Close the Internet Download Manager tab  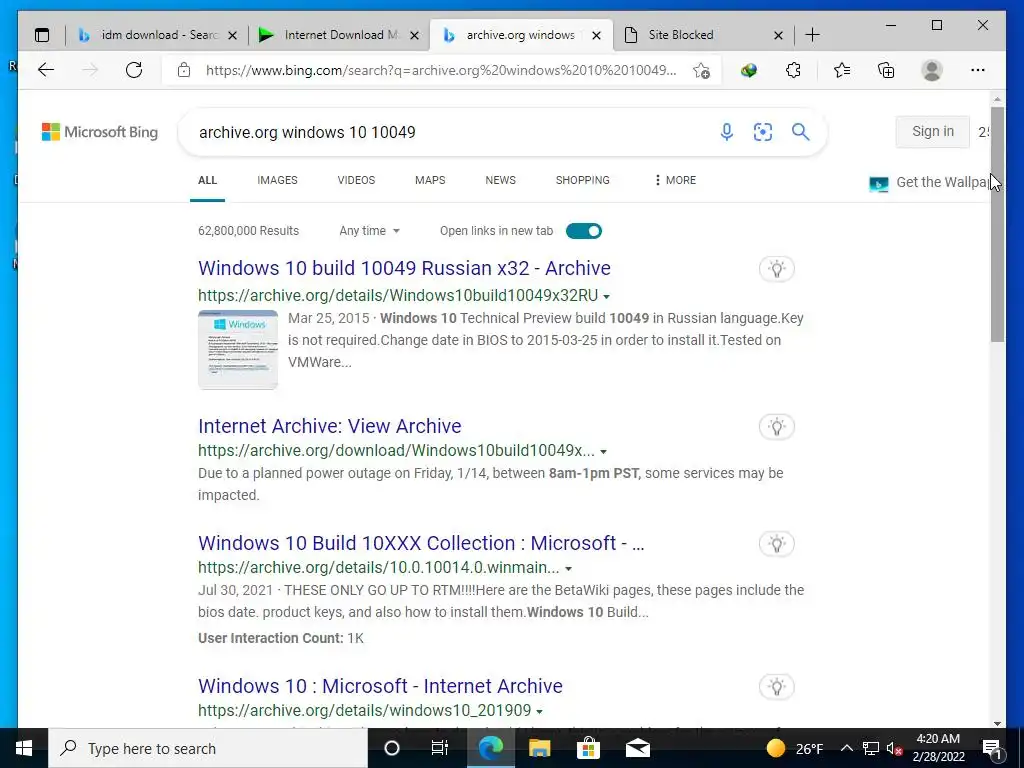pos(414,35)
